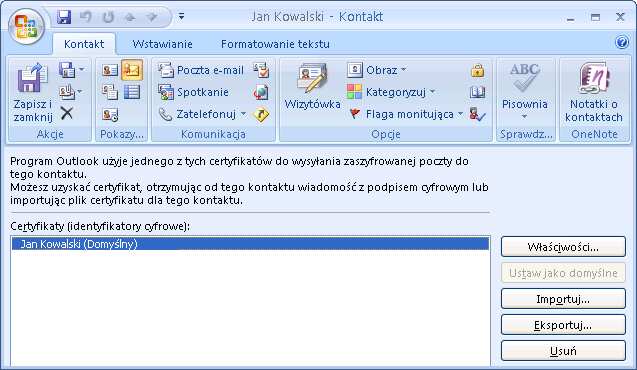Open the Flaga monitująca dropdown

click(405, 114)
